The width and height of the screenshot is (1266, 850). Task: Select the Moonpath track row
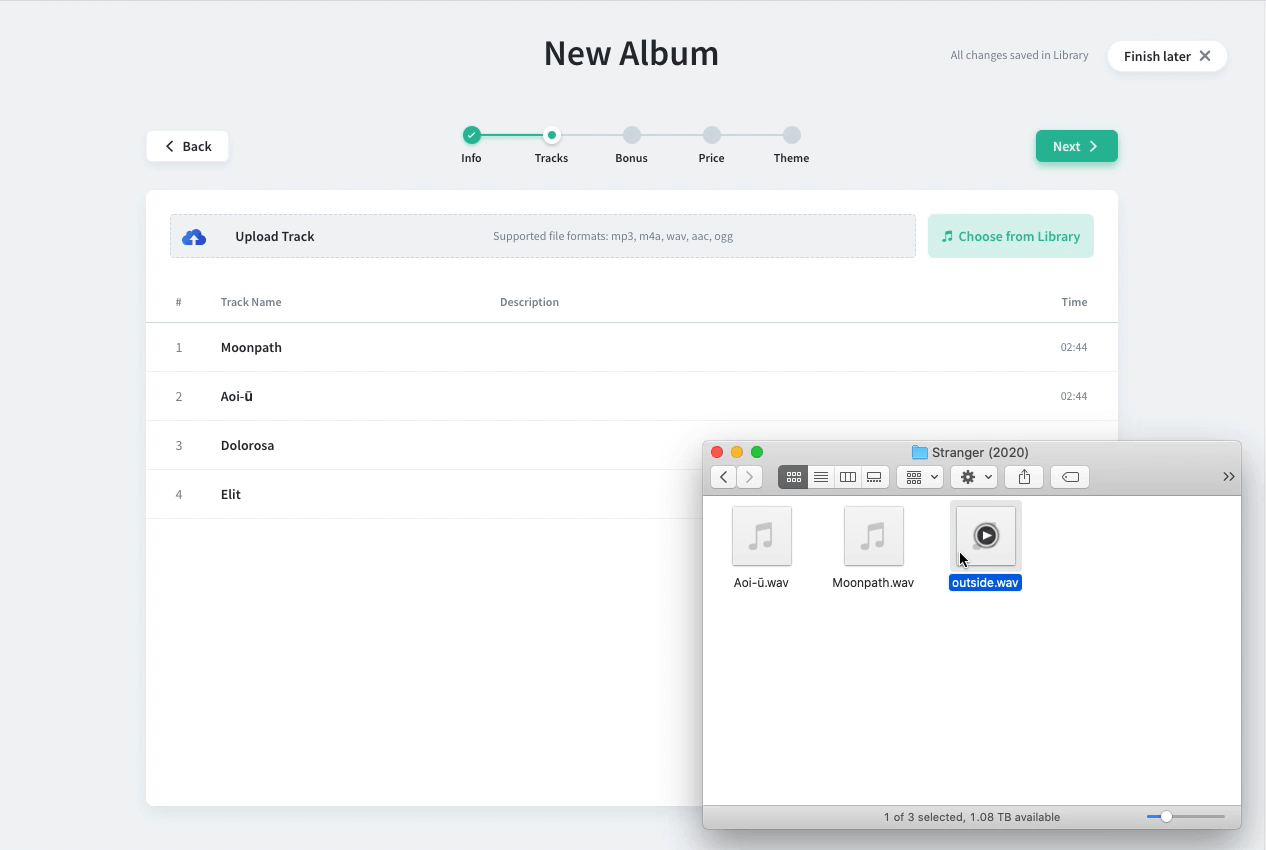632,347
